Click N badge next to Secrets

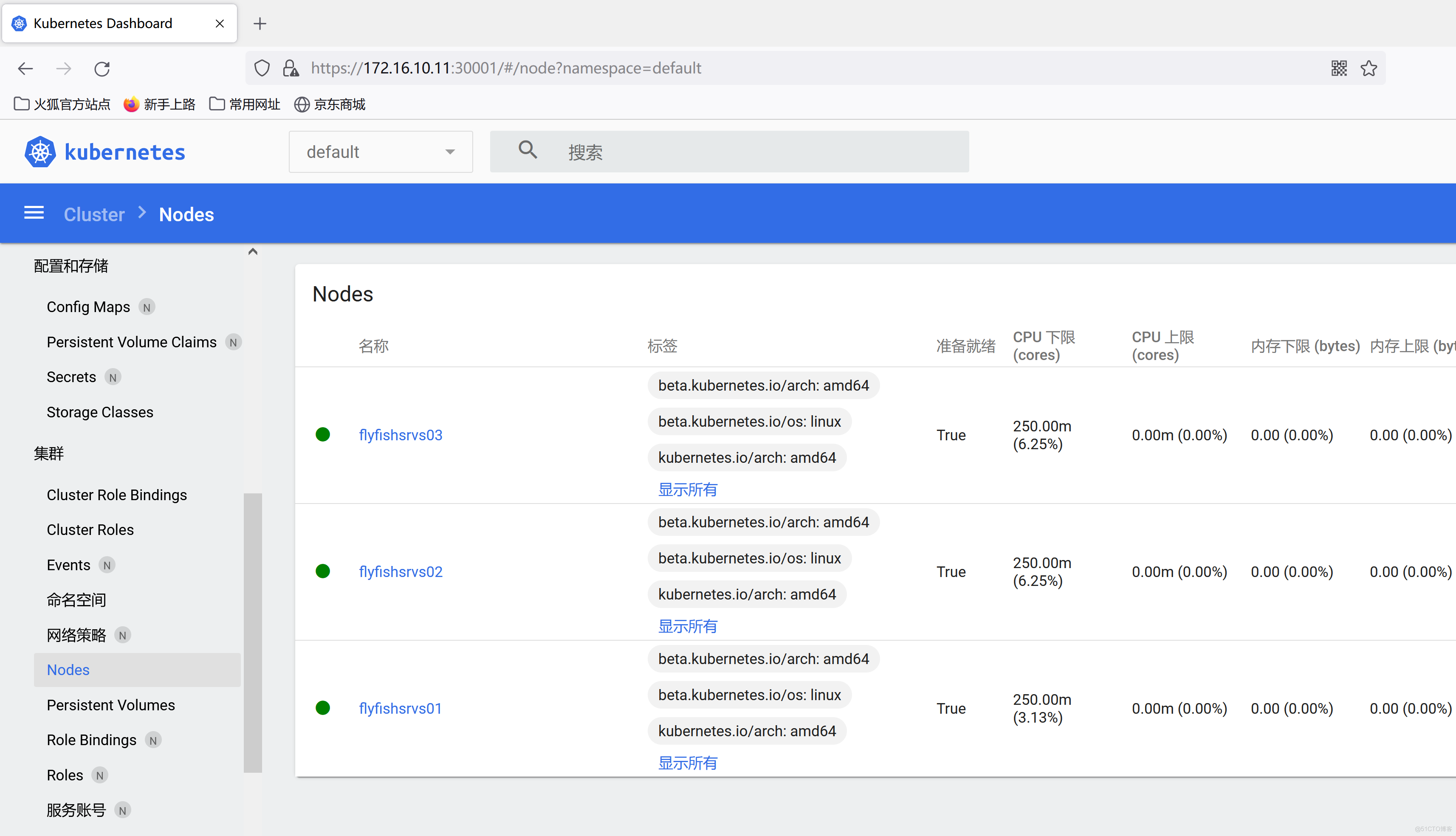coord(113,377)
